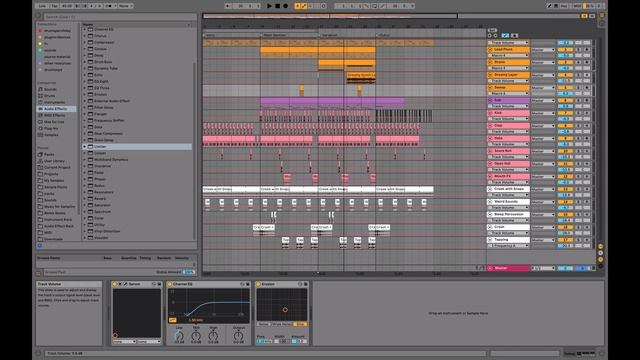Image resolution: width=640 pixels, height=360 pixels.
Task: Toggle the Channel EQ device on/off
Action: [x=170, y=284]
